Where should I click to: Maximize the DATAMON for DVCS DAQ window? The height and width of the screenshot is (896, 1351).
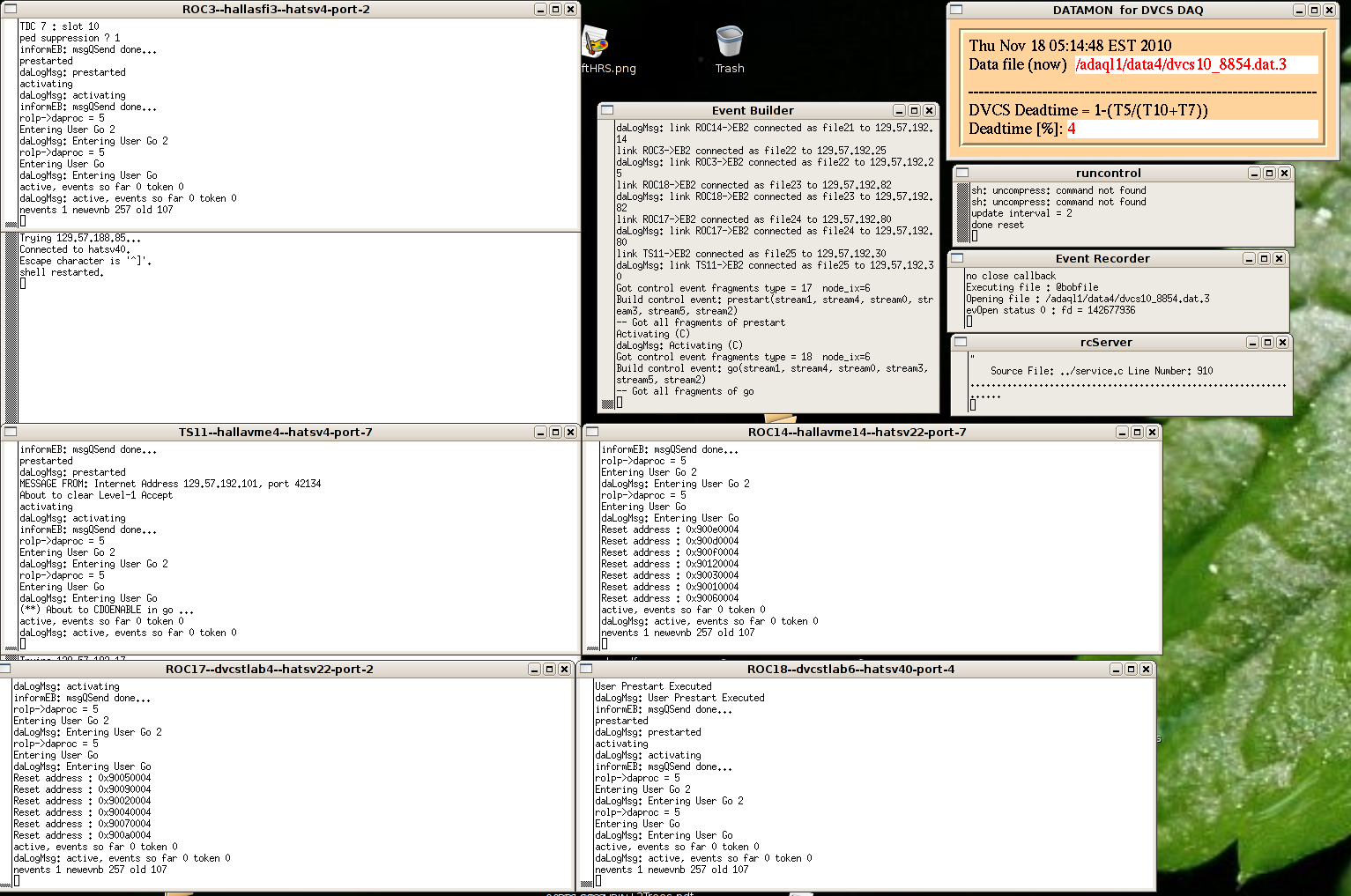pos(1314,11)
